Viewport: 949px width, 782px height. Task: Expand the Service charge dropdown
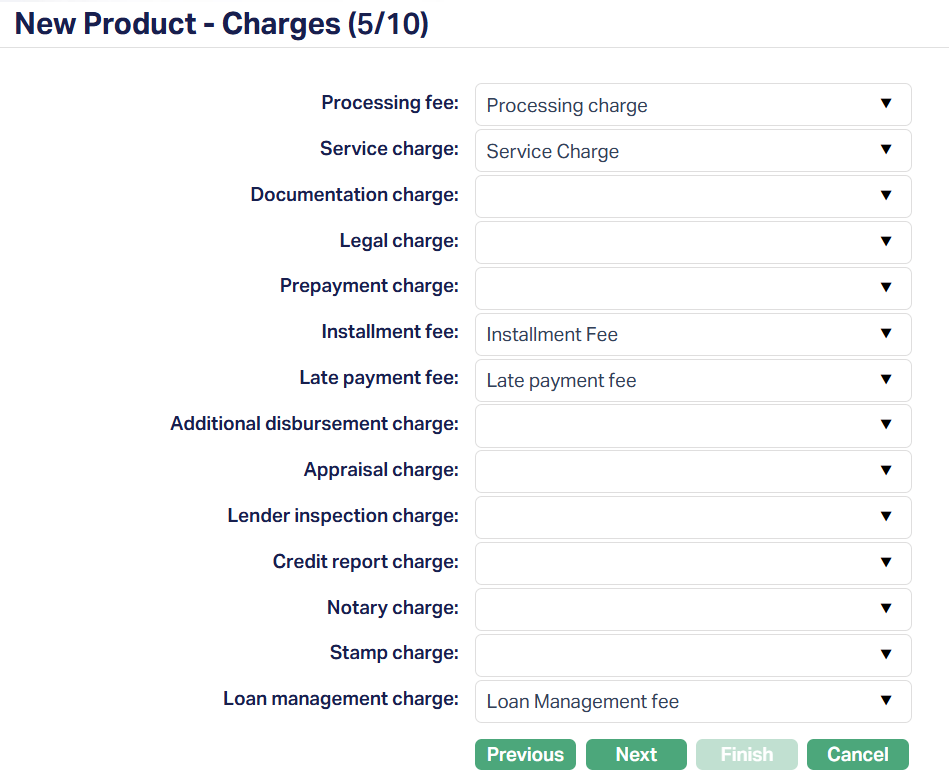(692, 151)
